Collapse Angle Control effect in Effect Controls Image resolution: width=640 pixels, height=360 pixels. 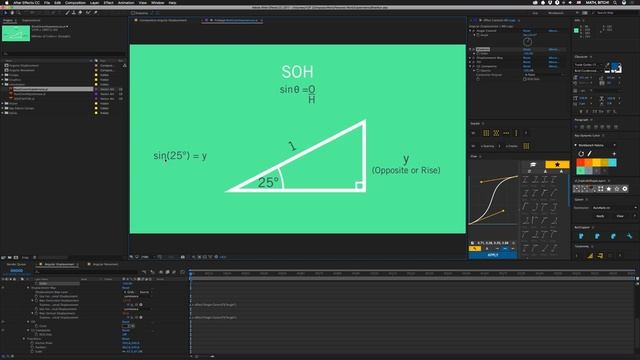pos(470,31)
